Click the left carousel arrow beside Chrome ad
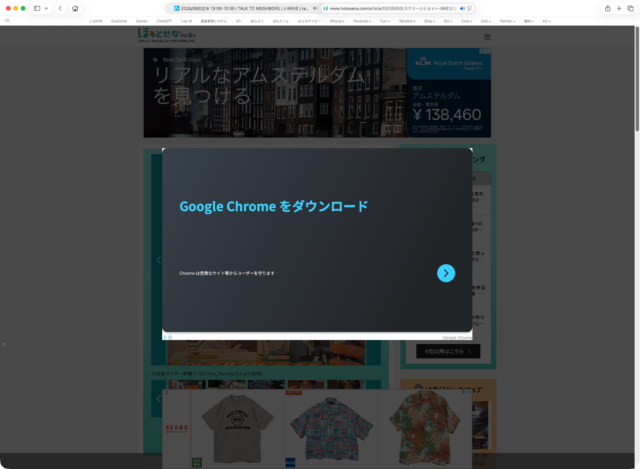 click(x=158, y=260)
